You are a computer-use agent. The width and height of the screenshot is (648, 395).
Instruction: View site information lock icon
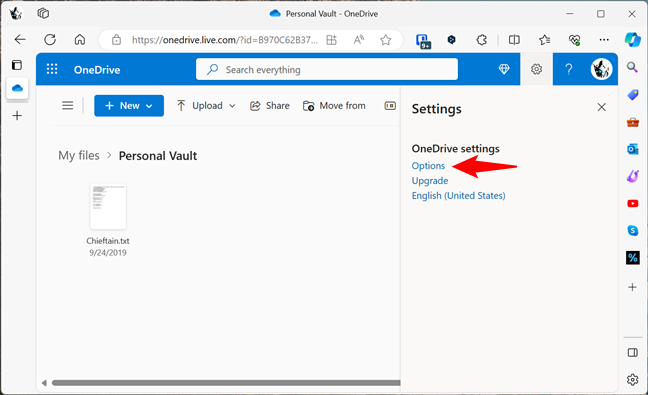point(117,40)
